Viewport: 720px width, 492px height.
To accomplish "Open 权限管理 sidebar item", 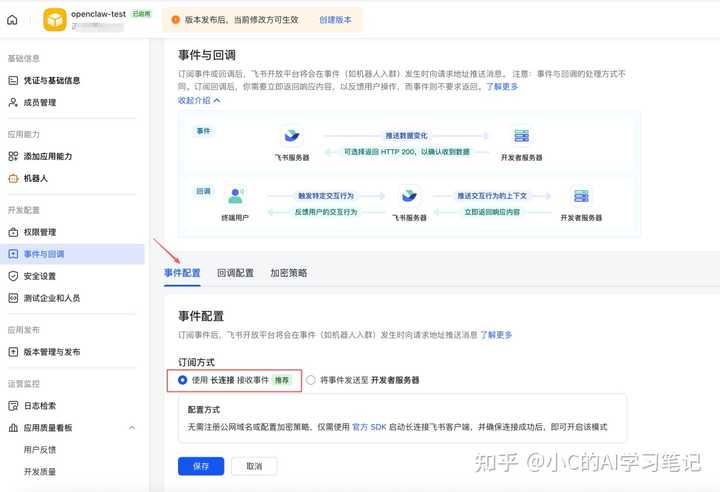I will [39, 232].
